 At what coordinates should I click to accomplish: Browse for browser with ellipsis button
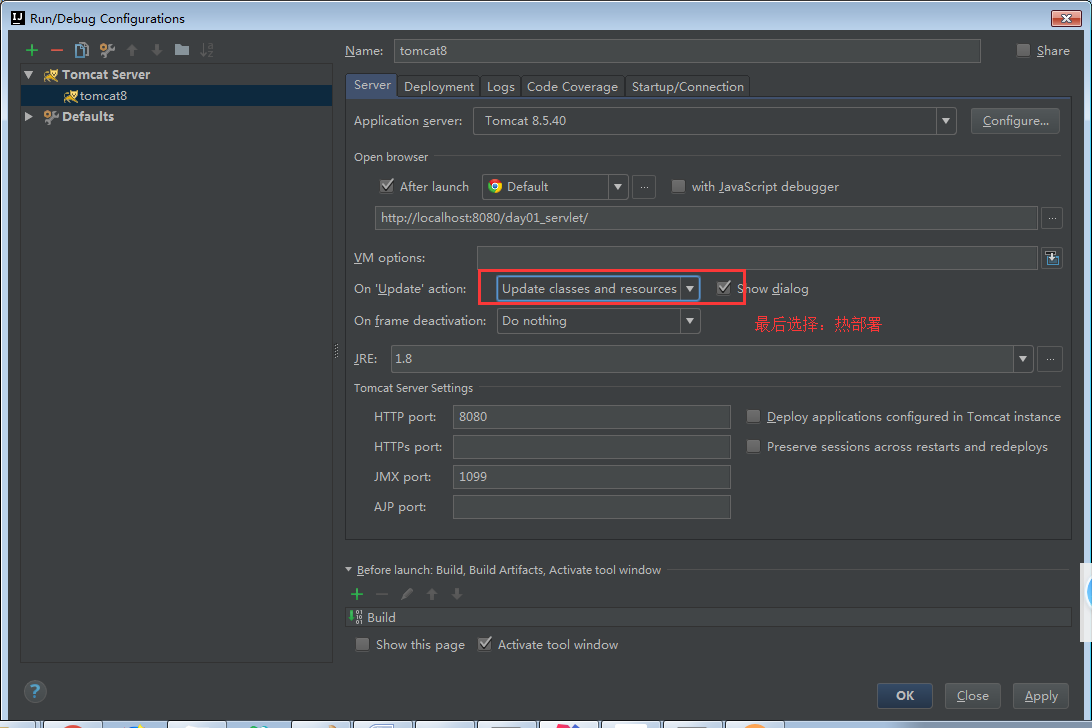644,187
